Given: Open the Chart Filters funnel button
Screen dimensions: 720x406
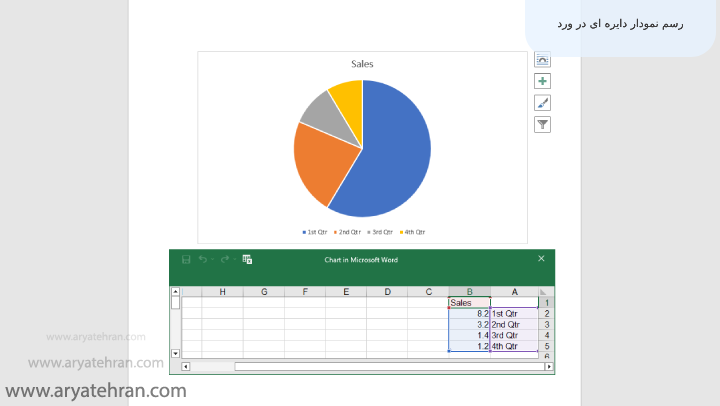Looking at the screenshot, I should click(x=543, y=125).
